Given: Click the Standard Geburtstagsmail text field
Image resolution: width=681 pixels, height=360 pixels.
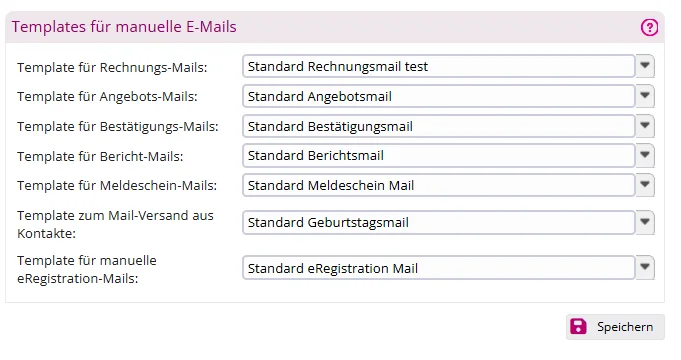Looking at the screenshot, I should coord(439,222).
